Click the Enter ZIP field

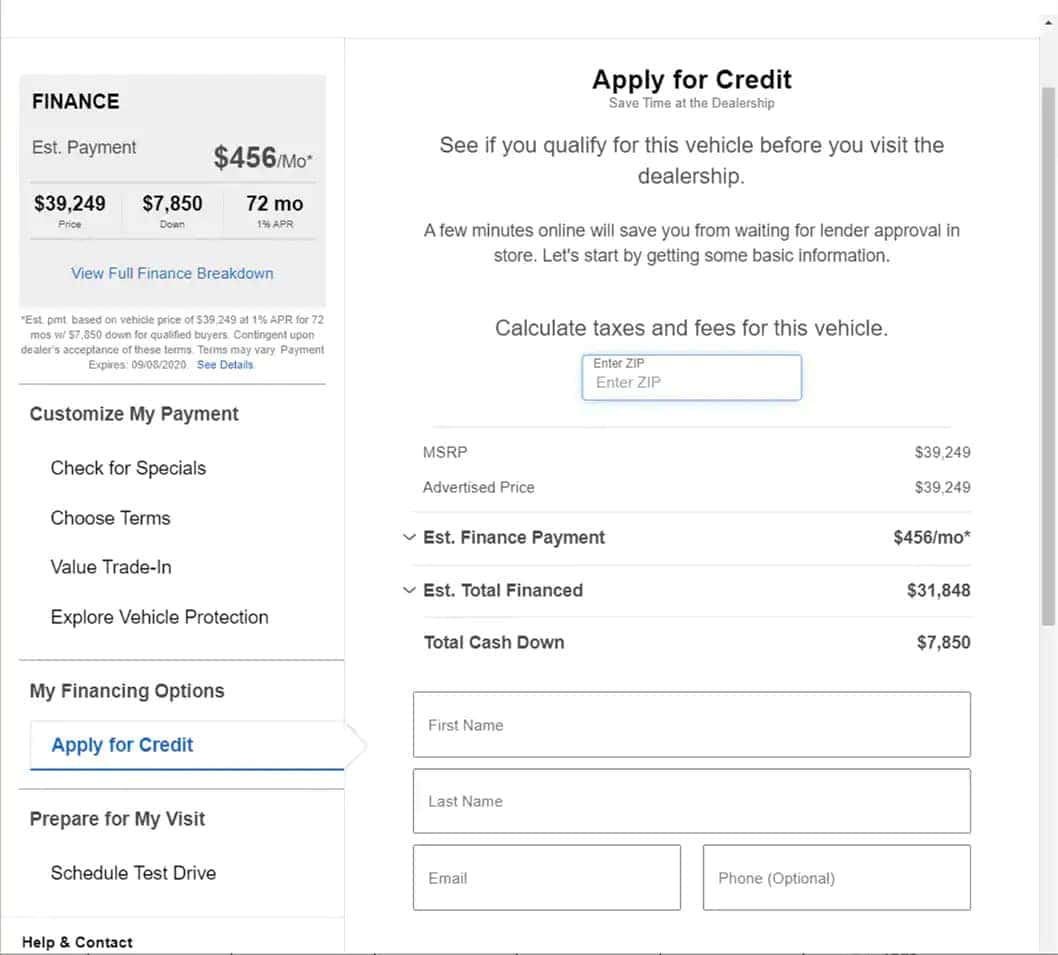(692, 377)
